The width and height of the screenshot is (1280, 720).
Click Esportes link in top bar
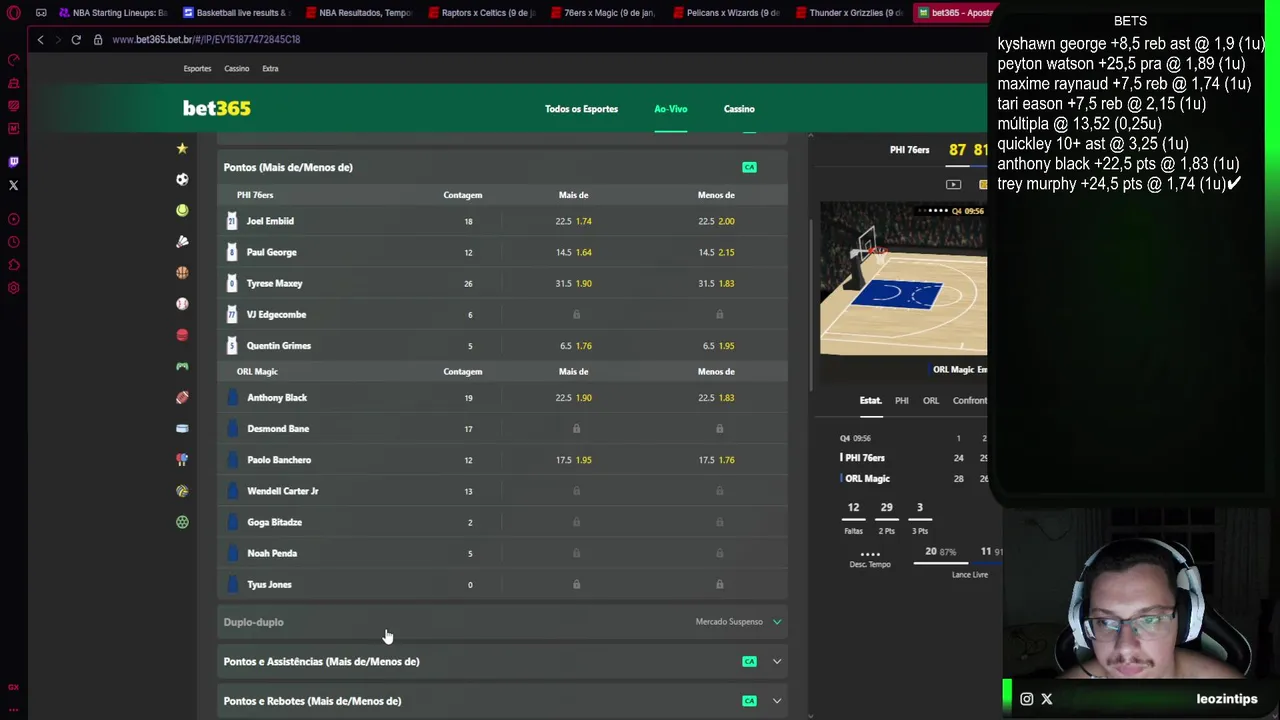[197, 69]
